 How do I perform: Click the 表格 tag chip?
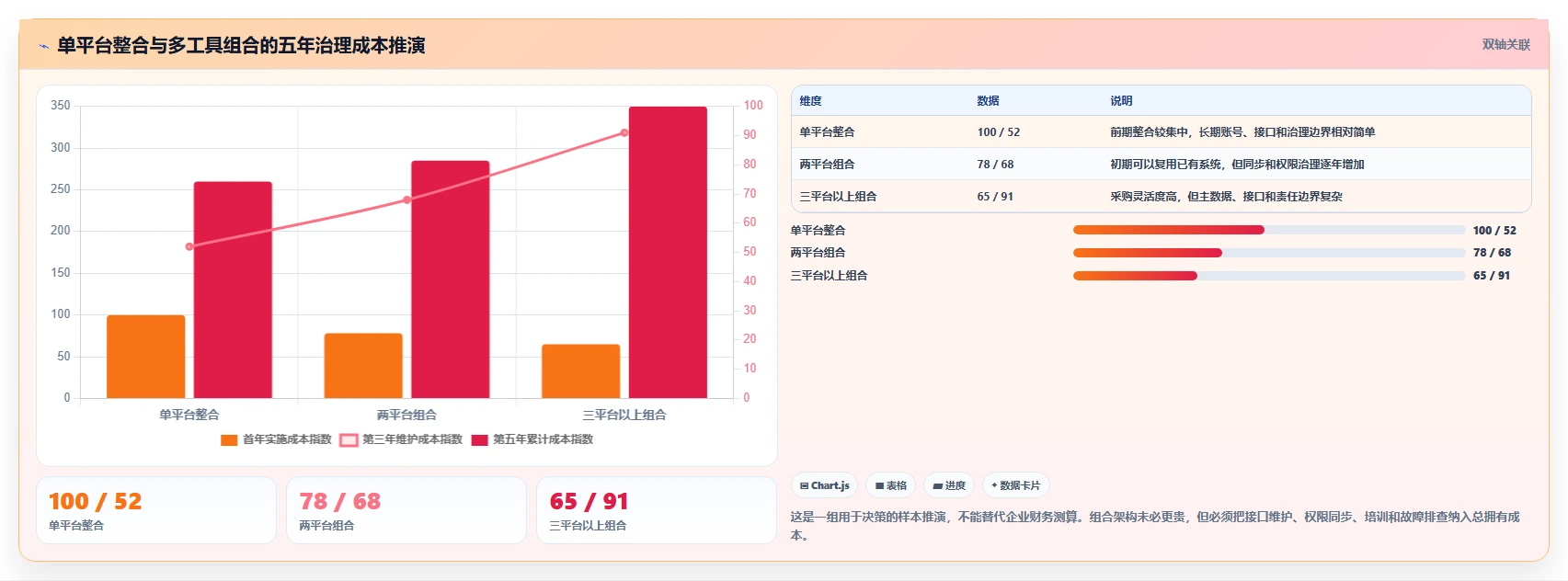click(891, 485)
